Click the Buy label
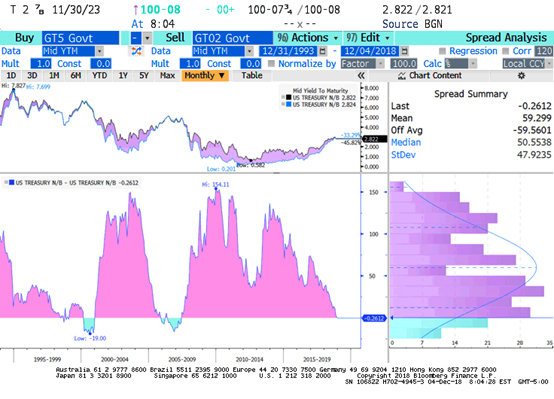 click(24, 38)
